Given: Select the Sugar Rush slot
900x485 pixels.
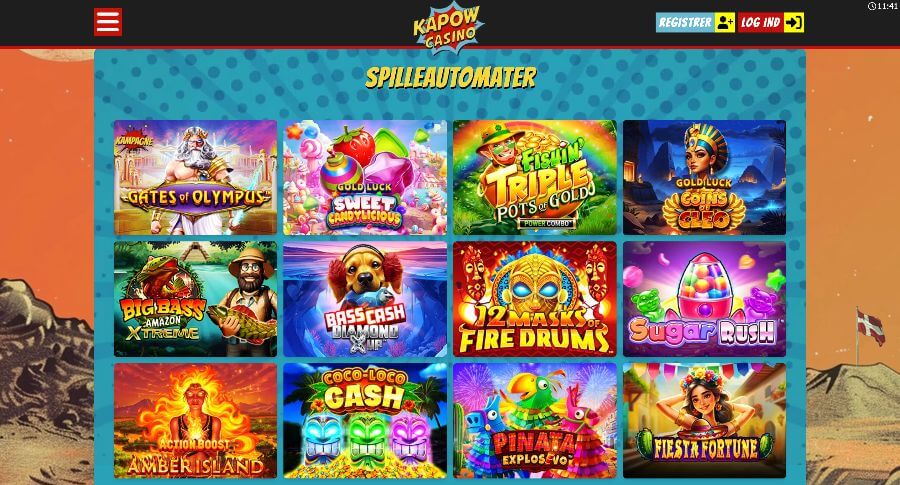Looking at the screenshot, I should coord(704,299).
